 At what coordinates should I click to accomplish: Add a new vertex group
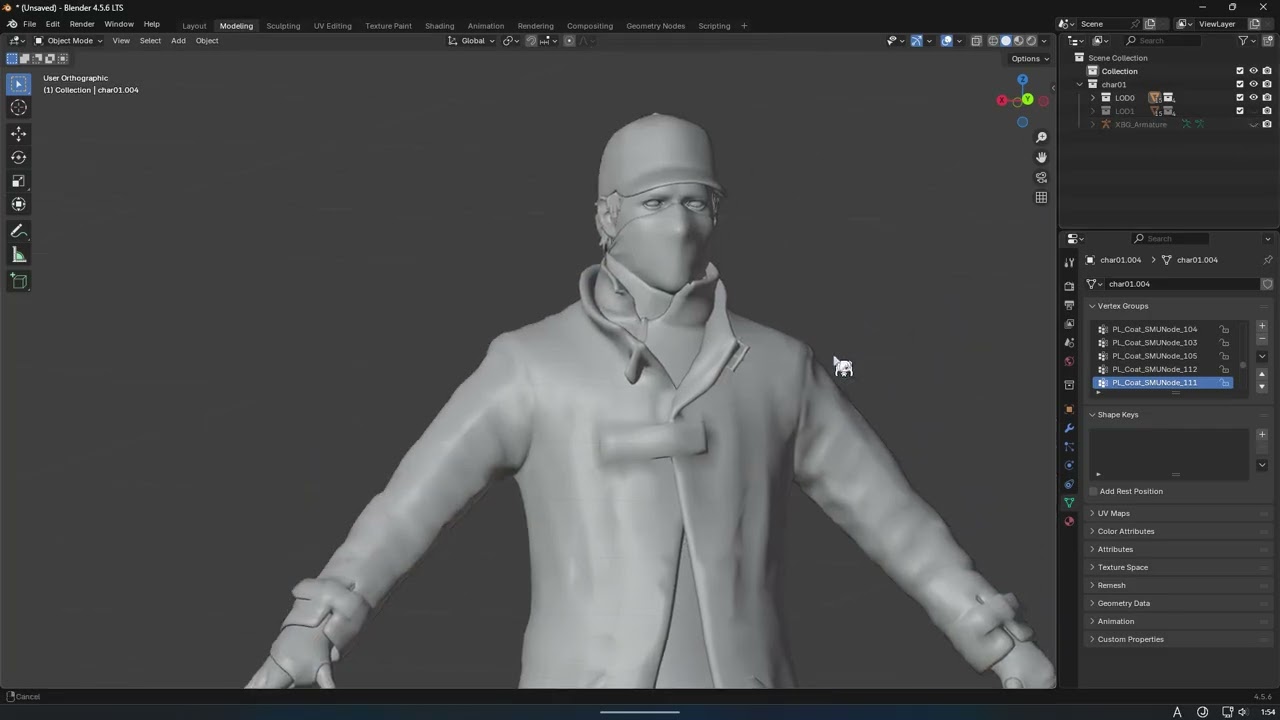pyautogui.click(x=1262, y=326)
